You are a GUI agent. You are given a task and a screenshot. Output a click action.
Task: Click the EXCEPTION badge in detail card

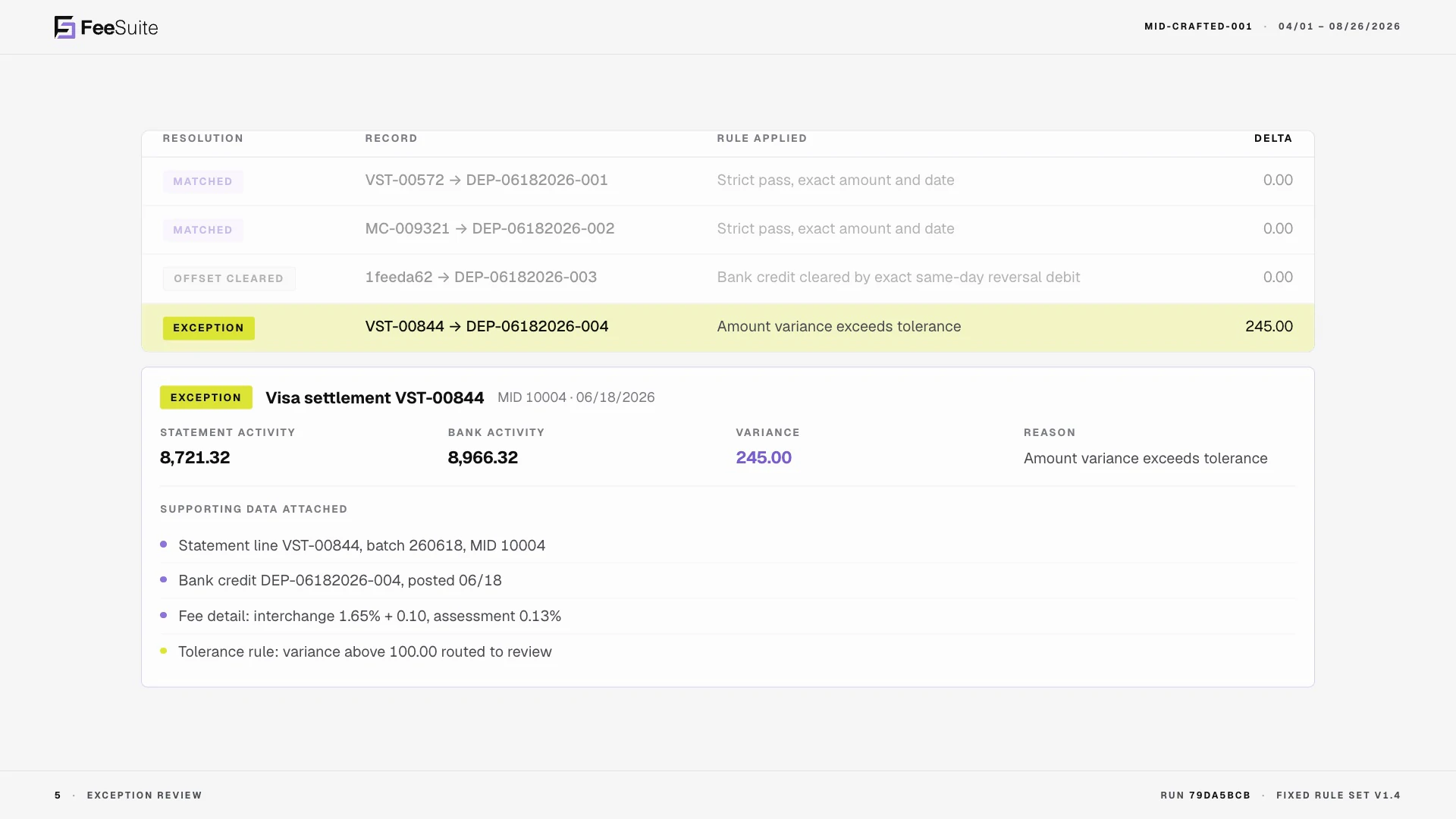(206, 397)
